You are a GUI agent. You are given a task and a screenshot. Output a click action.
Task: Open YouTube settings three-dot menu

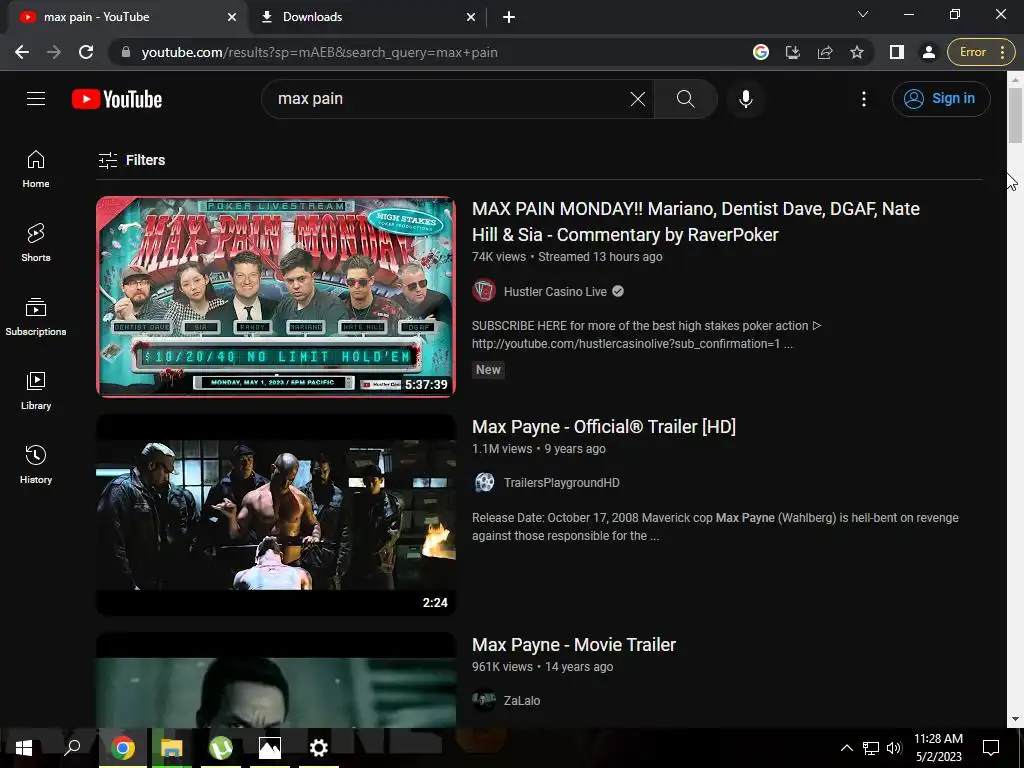point(863,99)
